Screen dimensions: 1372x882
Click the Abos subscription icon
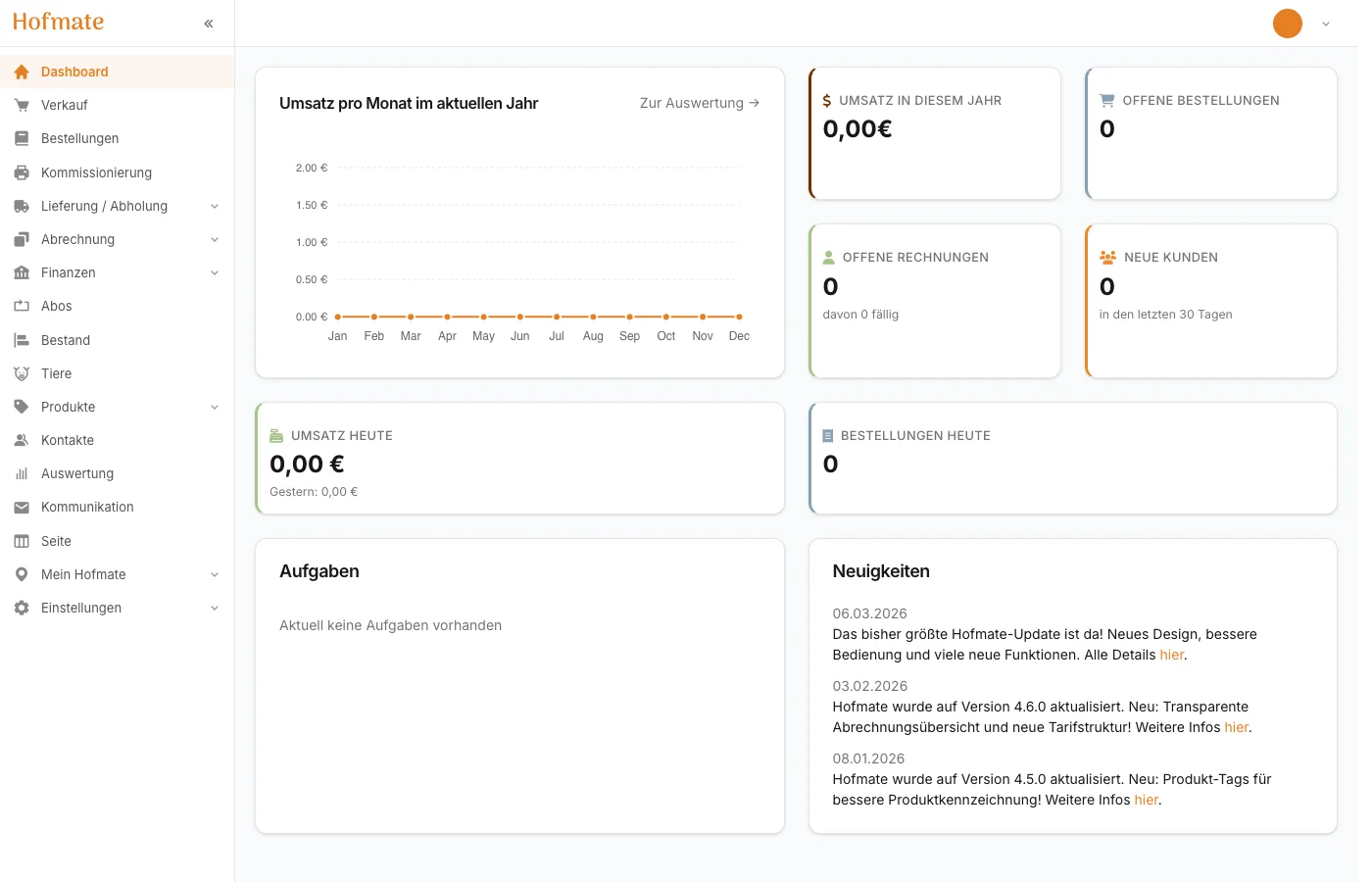[x=21, y=306]
